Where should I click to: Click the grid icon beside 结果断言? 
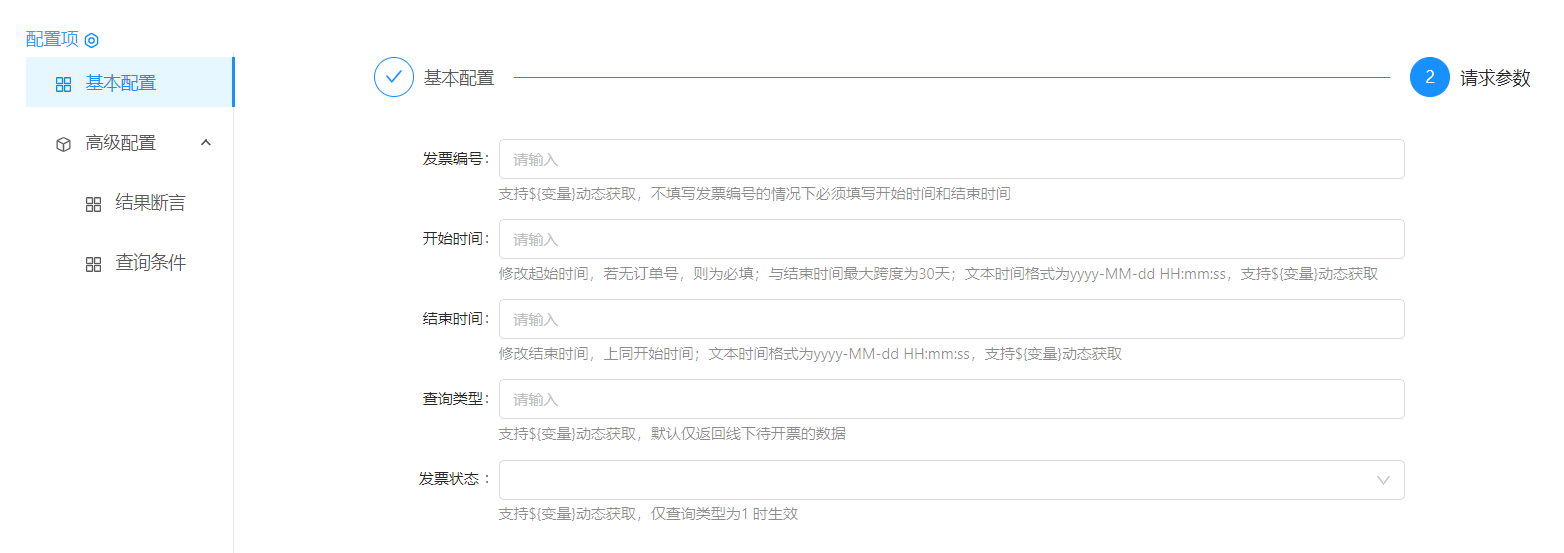pos(93,204)
